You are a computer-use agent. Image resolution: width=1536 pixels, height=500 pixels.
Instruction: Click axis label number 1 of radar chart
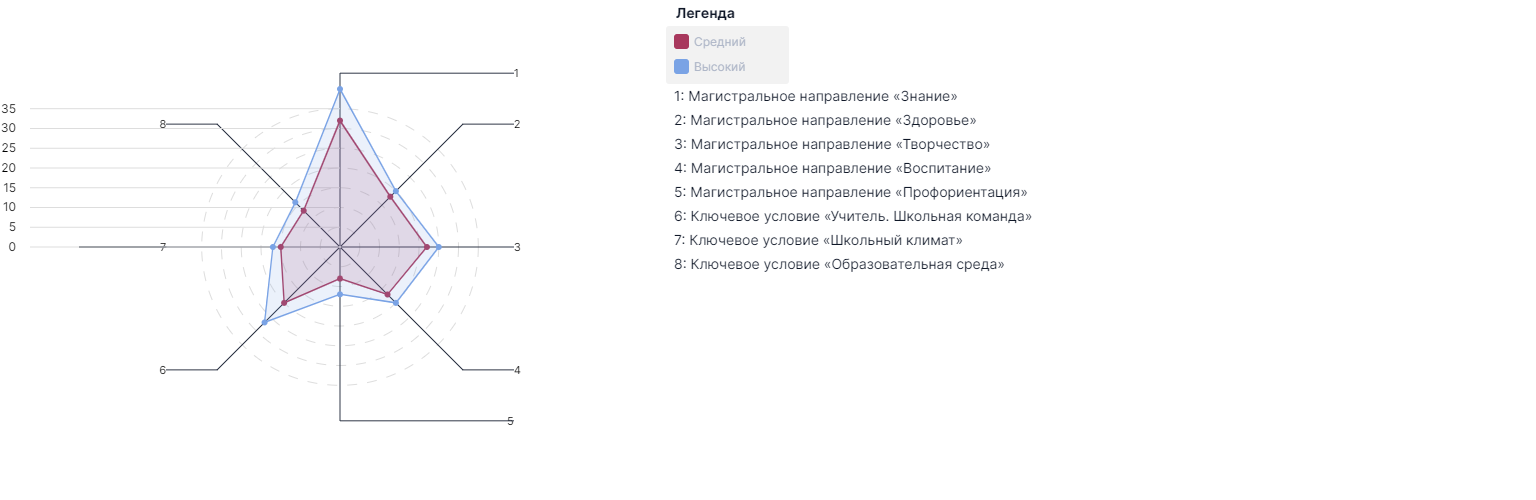(x=517, y=73)
